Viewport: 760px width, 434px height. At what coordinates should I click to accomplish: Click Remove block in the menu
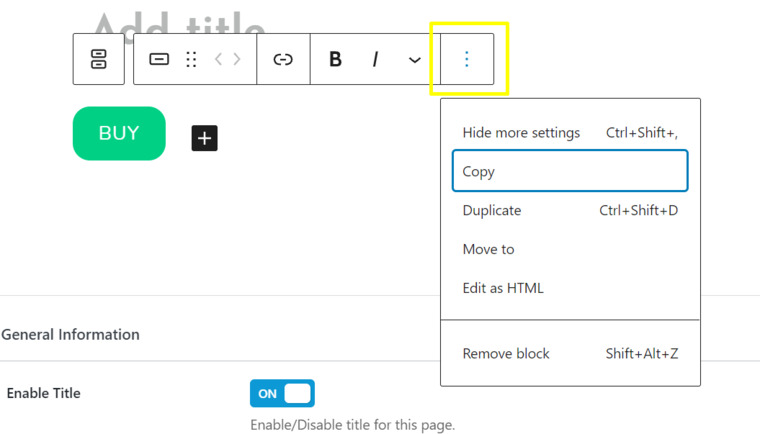point(506,353)
